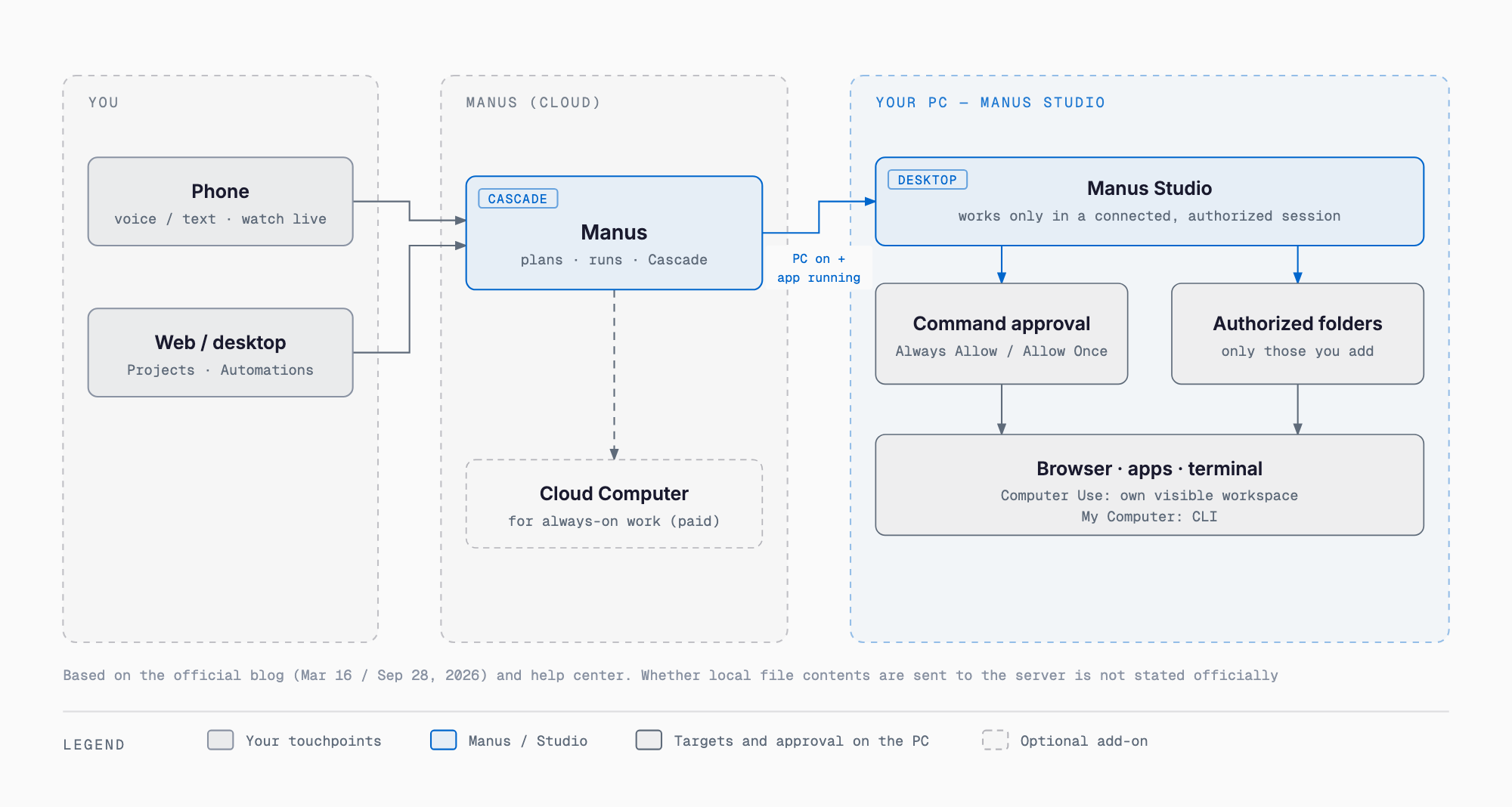Viewport: 1512px width, 807px height.
Task: Click 'Targets and approval on the PC' swatch
Action: (649, 740)
